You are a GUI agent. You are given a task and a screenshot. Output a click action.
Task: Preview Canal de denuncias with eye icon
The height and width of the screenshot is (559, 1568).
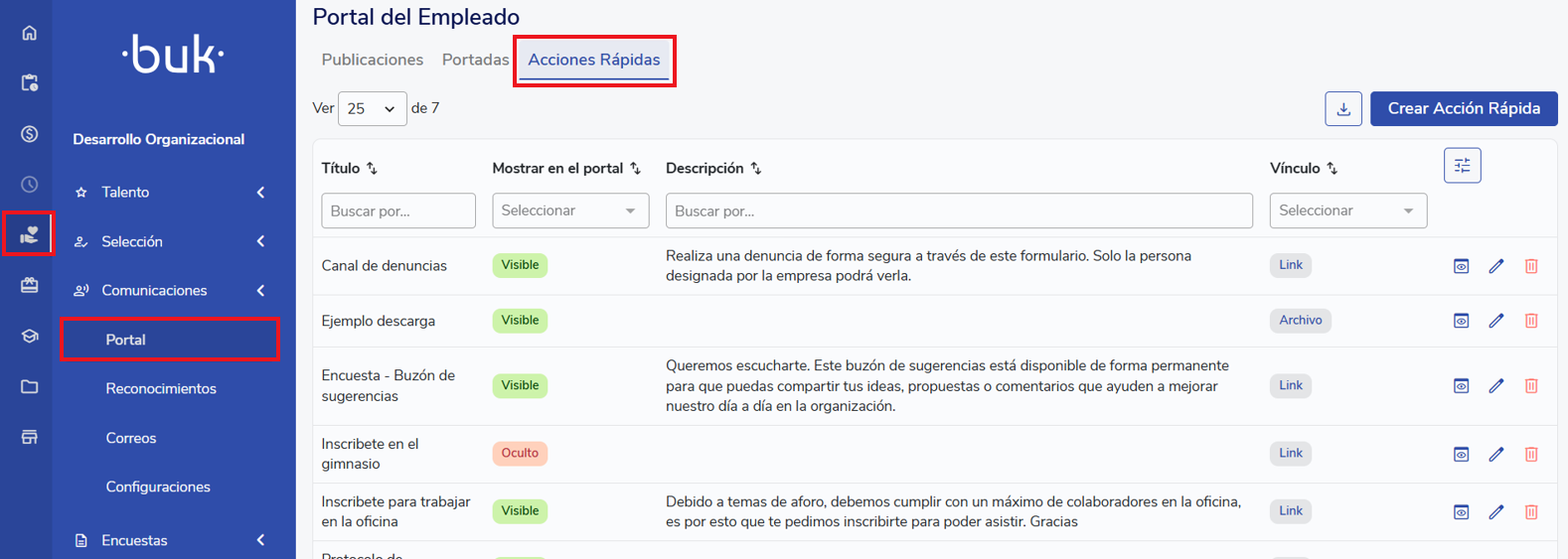coord(1461,266)
